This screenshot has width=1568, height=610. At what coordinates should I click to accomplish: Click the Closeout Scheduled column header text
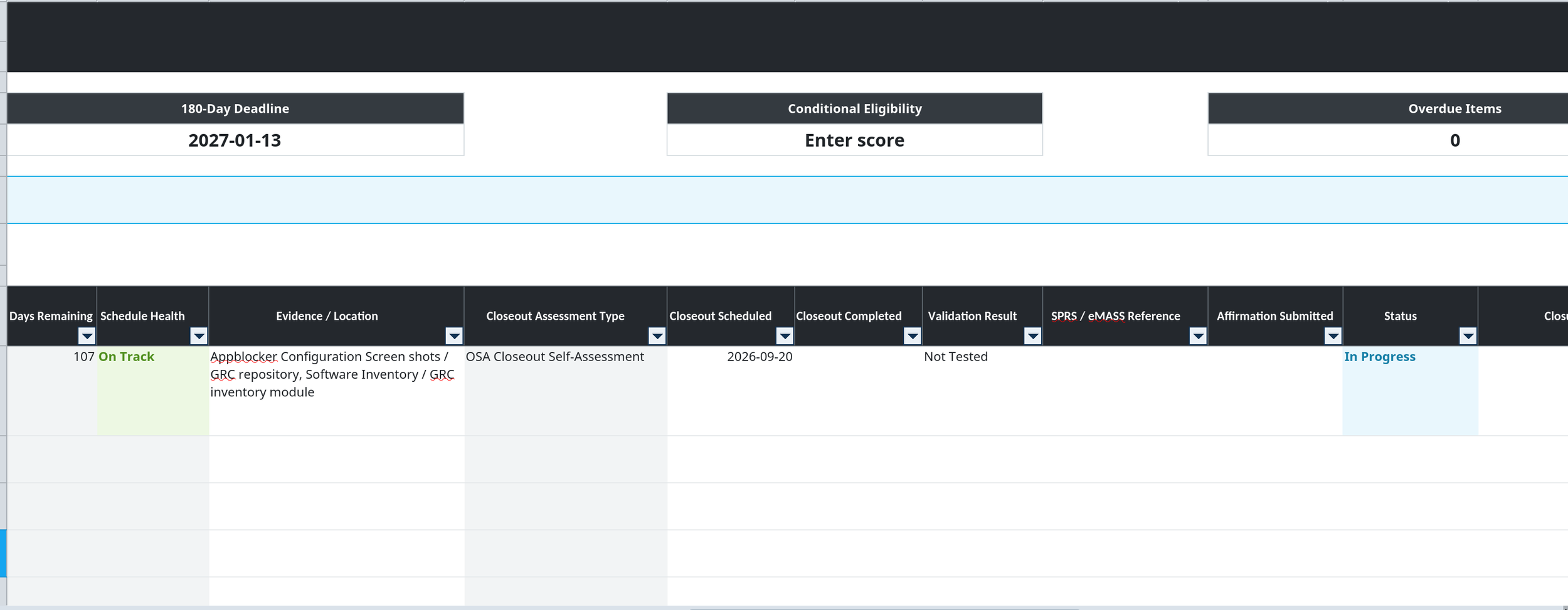pyautogui.click(x=721, y=316)
